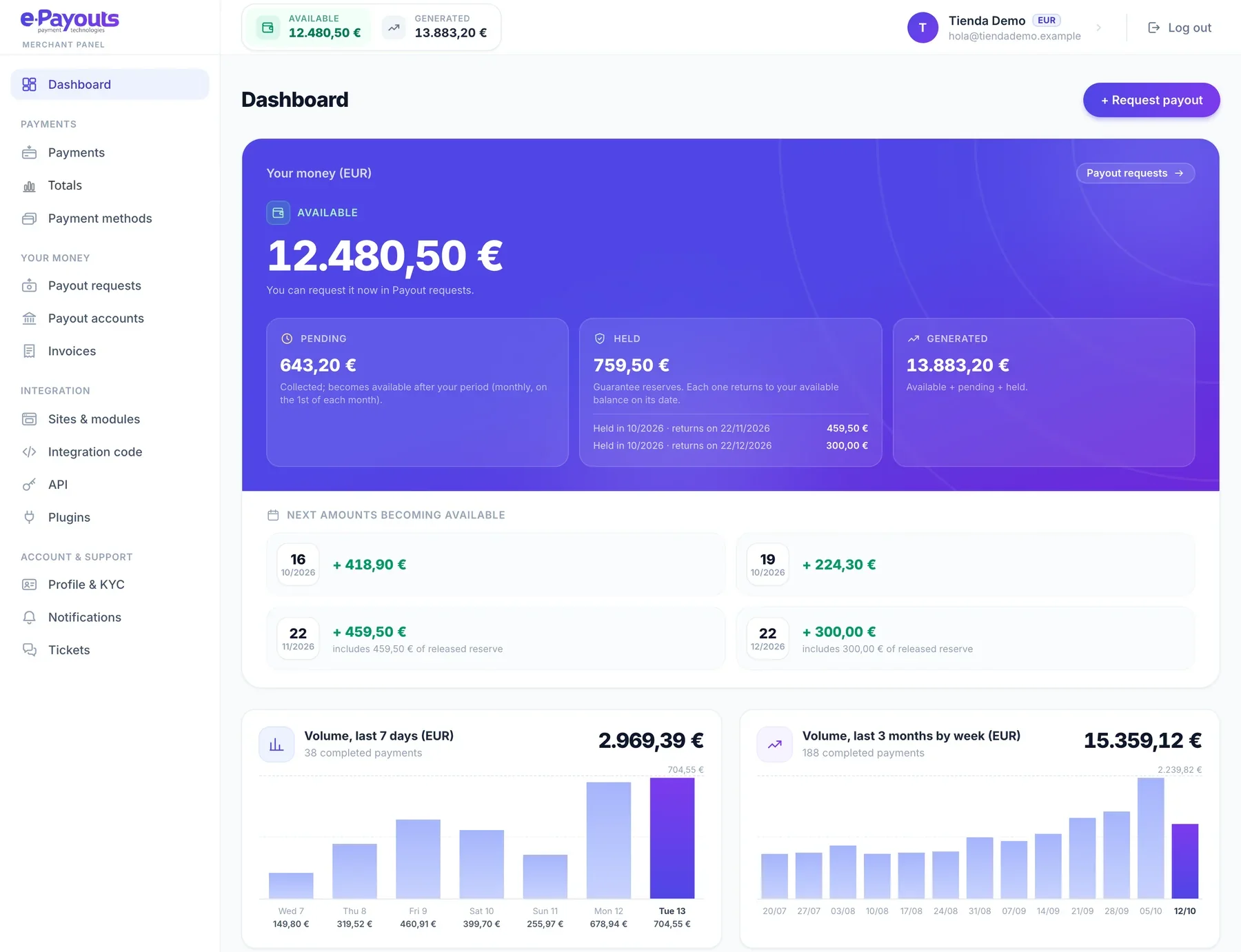Click the Payments card icon in sidebar
Screen dimensions: 1241x952
29,153
